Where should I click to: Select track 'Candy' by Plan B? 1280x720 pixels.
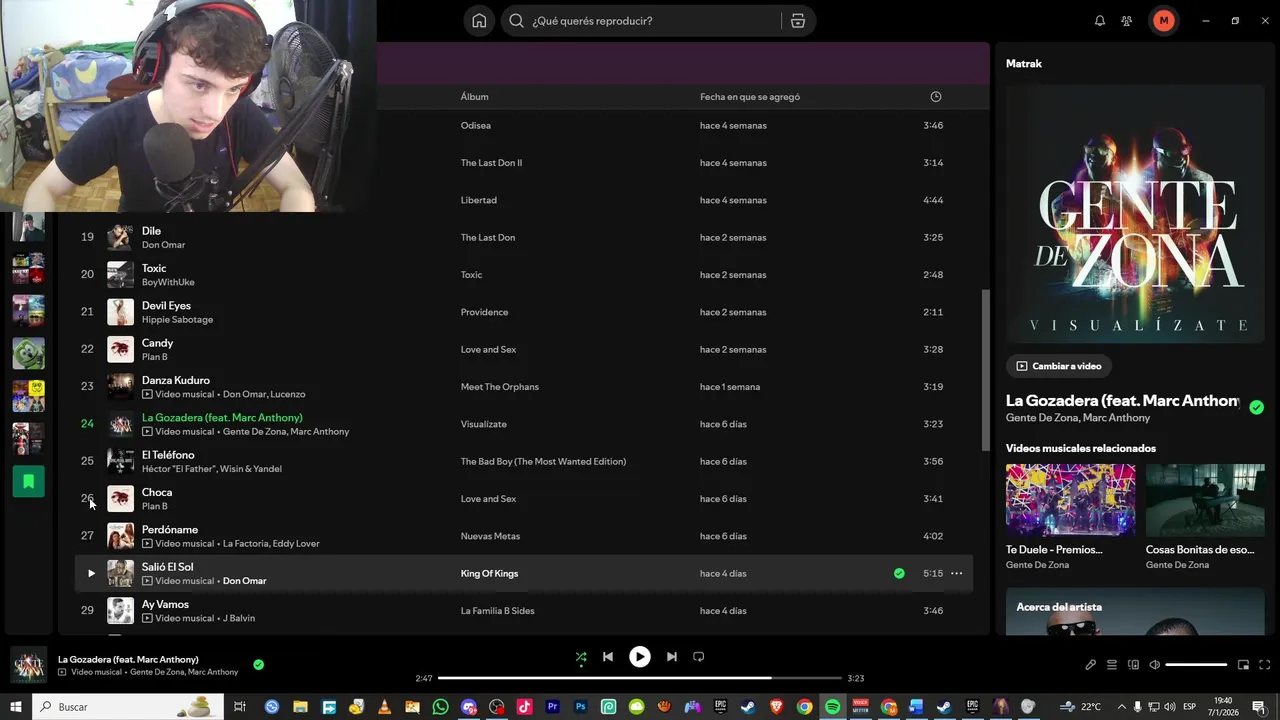coord(157,343)
